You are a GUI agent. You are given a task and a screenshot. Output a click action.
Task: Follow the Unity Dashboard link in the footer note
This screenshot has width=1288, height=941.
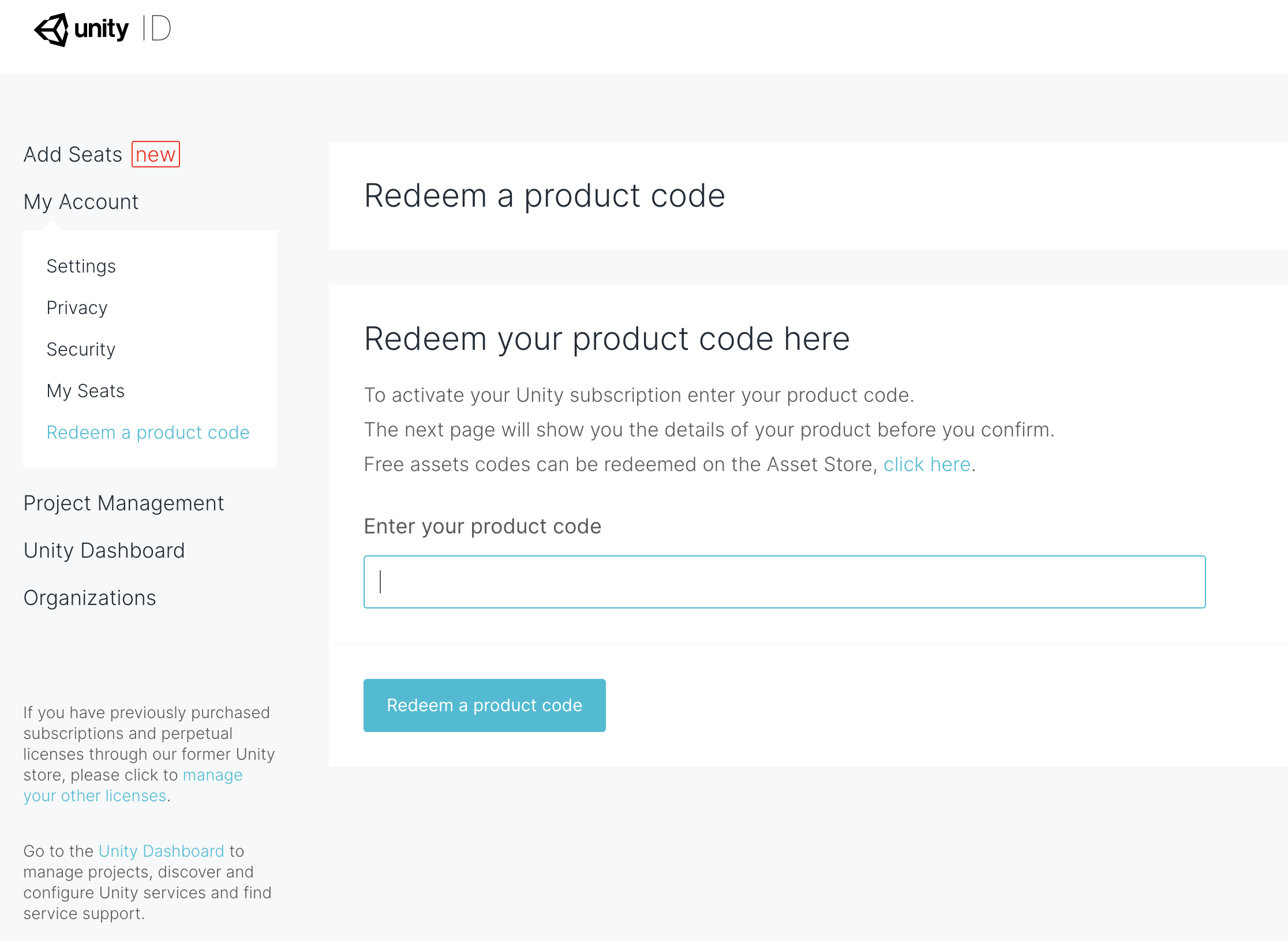162,851
